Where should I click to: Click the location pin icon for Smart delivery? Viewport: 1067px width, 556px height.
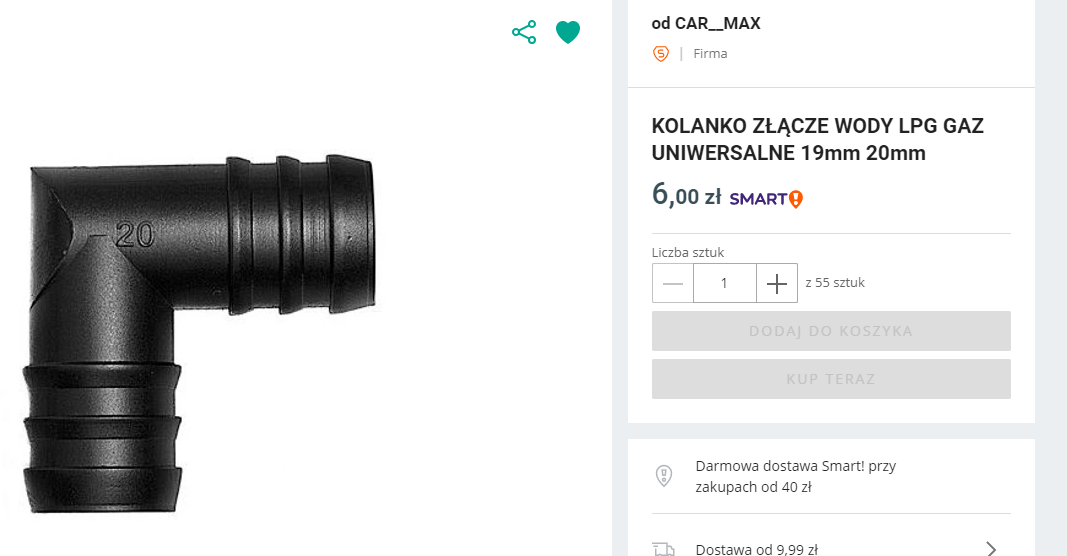point(663,476)
